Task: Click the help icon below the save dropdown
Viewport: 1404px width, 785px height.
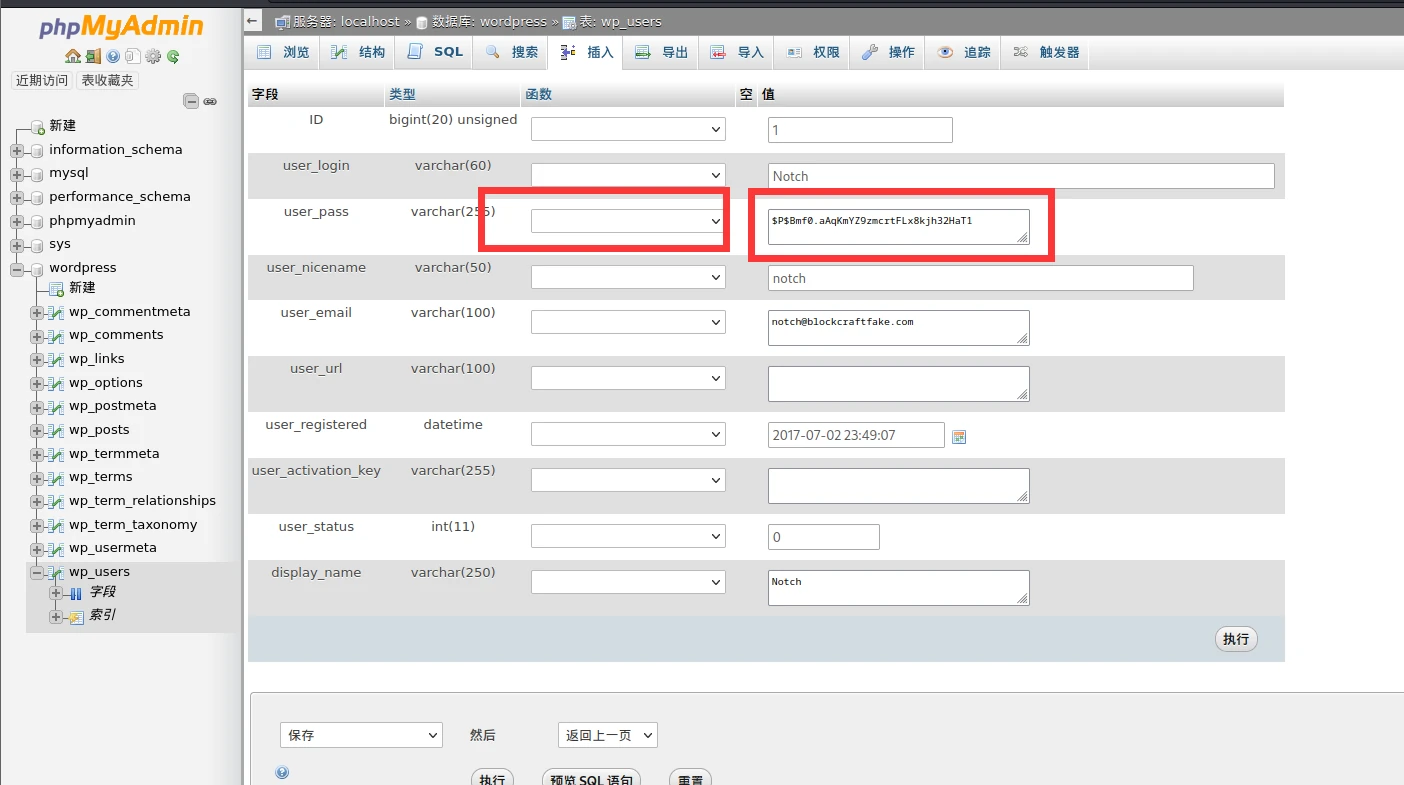Action: tap(282, 772)
